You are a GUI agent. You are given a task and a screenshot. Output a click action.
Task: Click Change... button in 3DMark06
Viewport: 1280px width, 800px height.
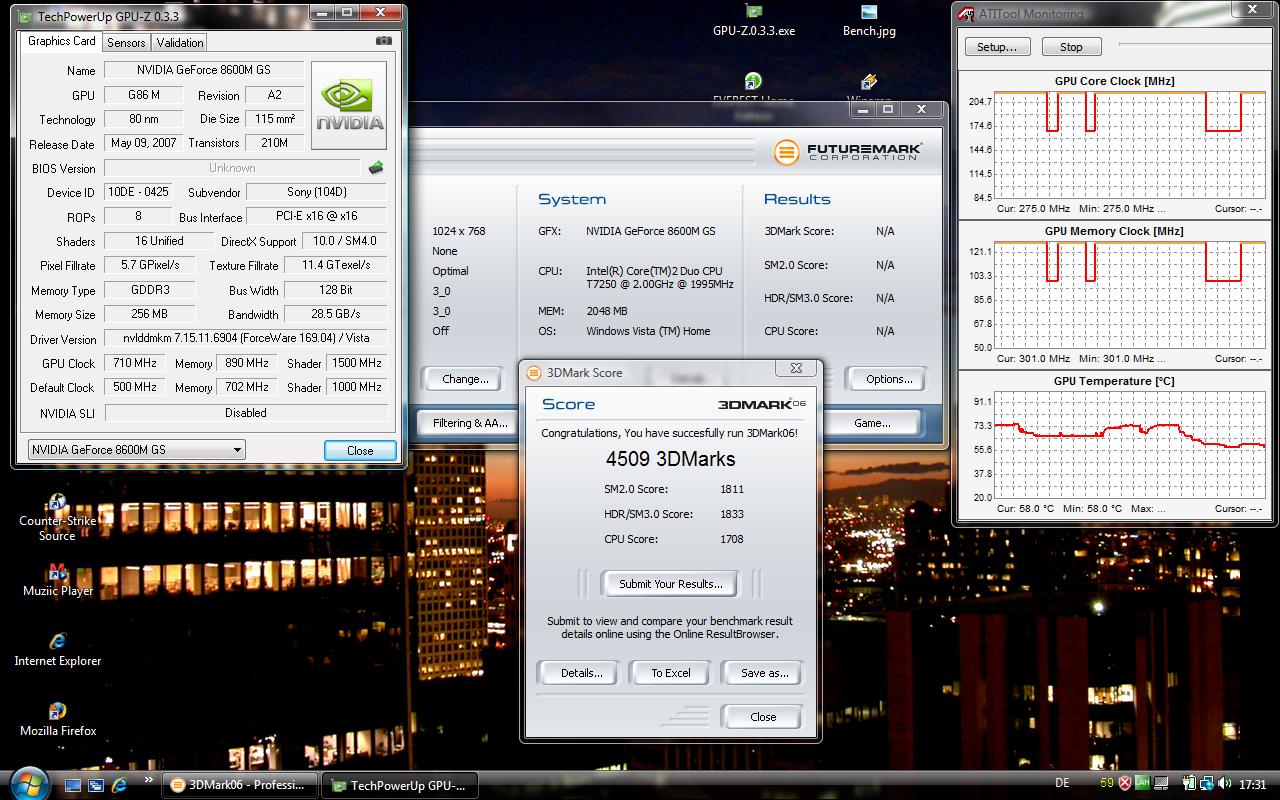(465, 379)
